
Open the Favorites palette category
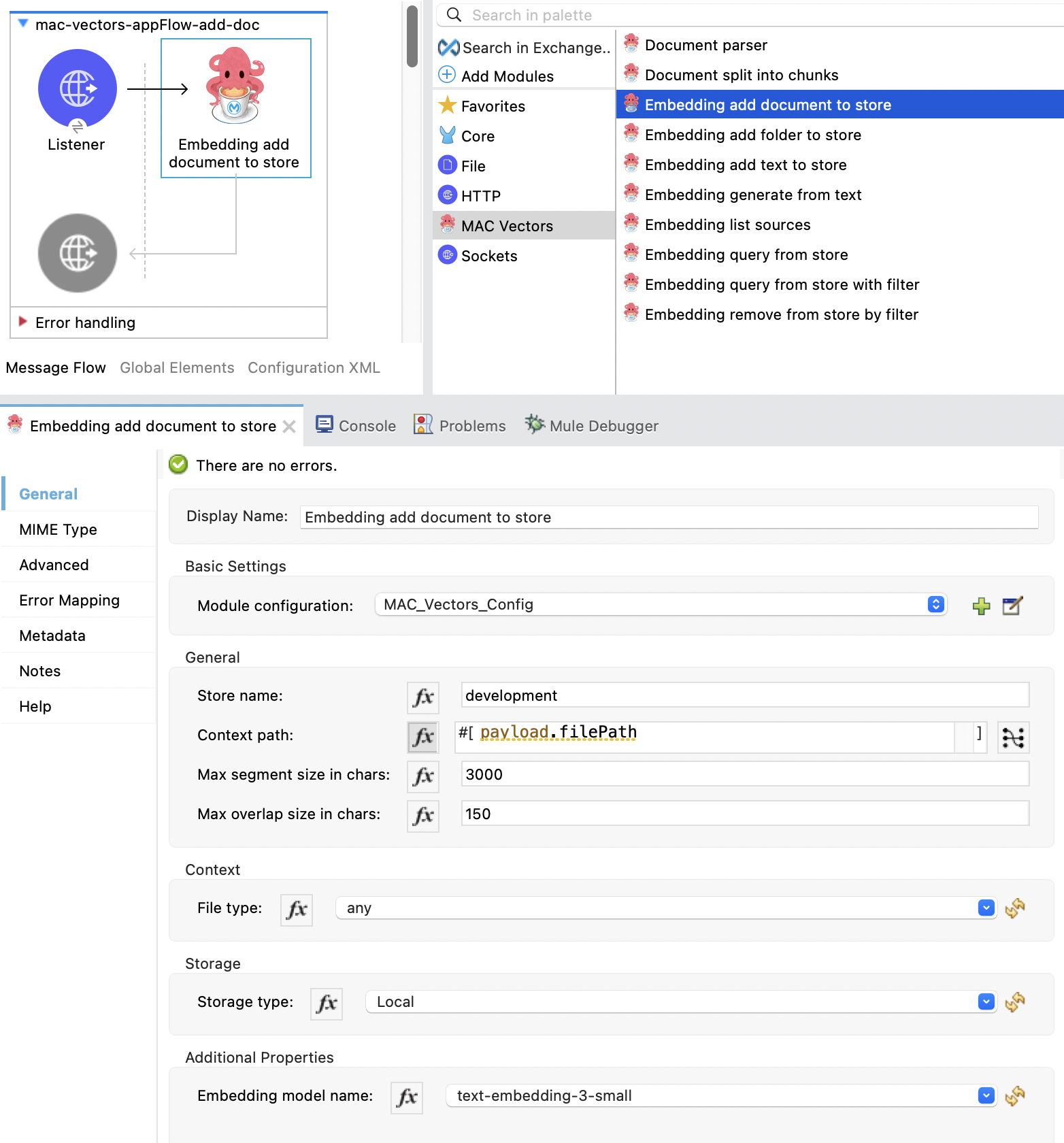pos(482,106)
